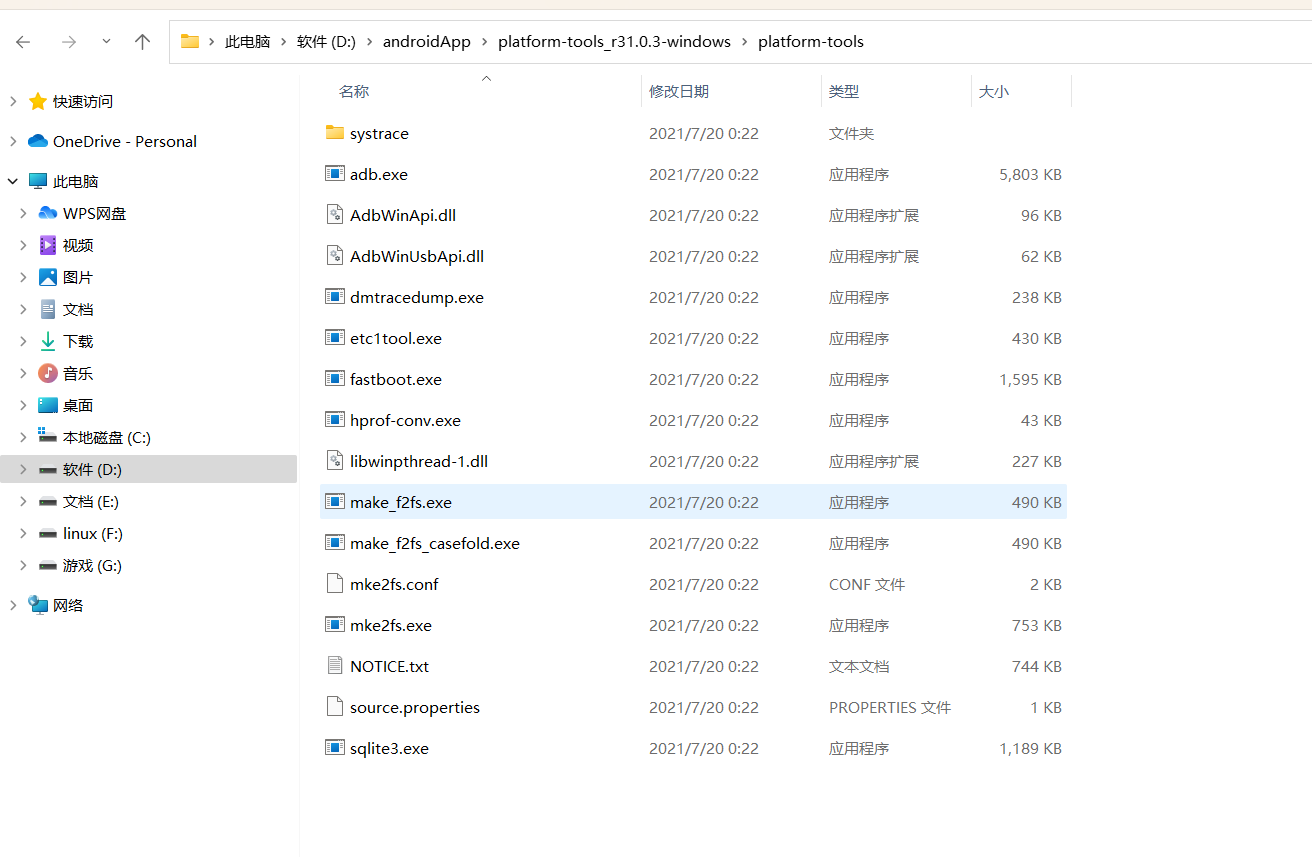Open recent locations dropdown arrow
1312x857 pixels.
point(106,42)
